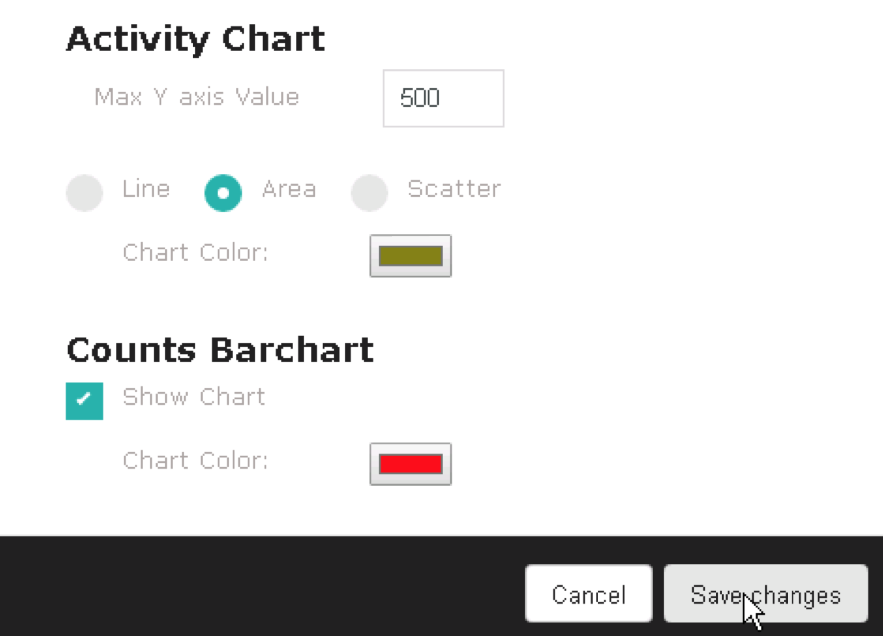Focus the Max Y axis Value field
Image resolution: width=883 pixels, height=636 pixels.
coord(443,98)
